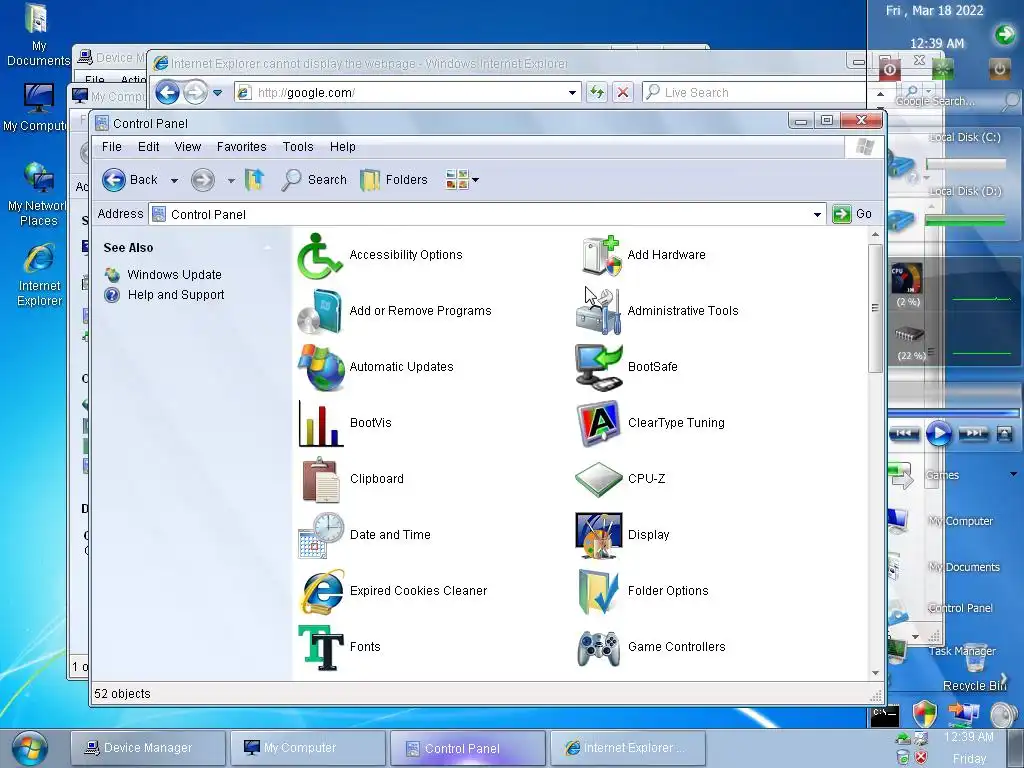Viewport: 1024px width, 768px height.
Task: Click the Internet Explorer URL field
Action: [408, 93]
